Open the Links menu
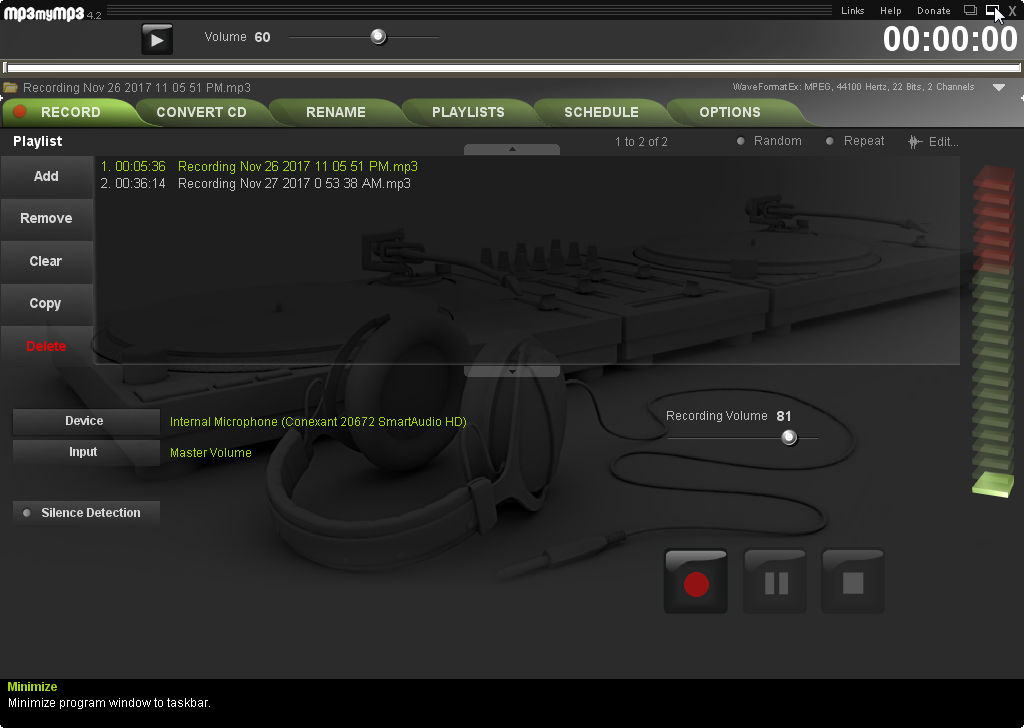 [x=852, y=10]
